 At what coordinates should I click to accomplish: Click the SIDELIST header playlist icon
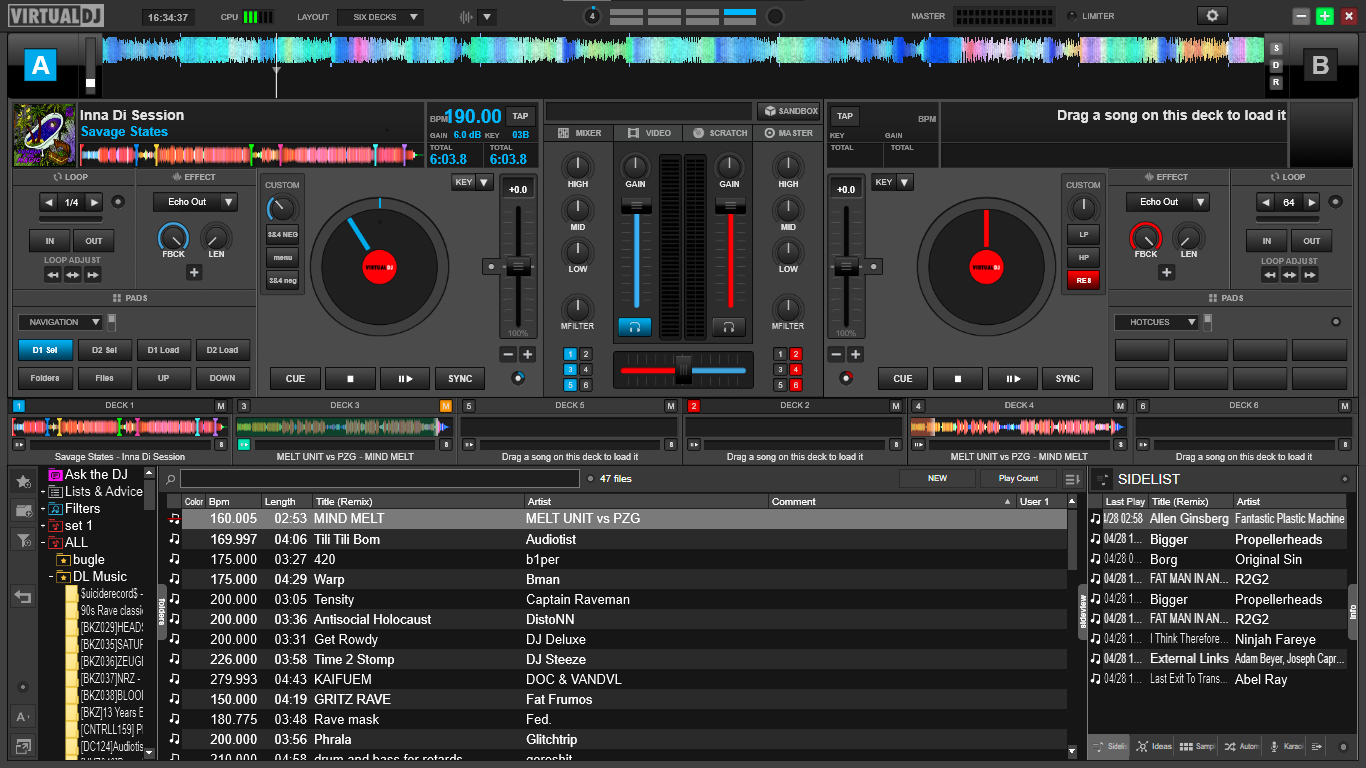click(x=1103, y=479)
